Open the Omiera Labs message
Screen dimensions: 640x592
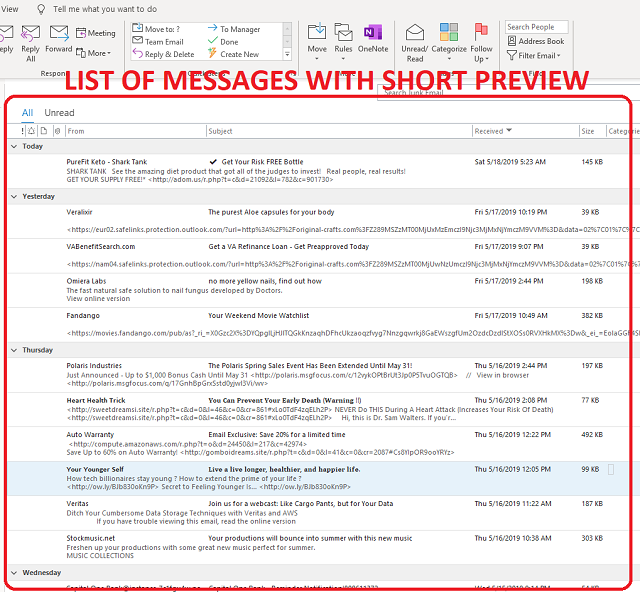318,290
